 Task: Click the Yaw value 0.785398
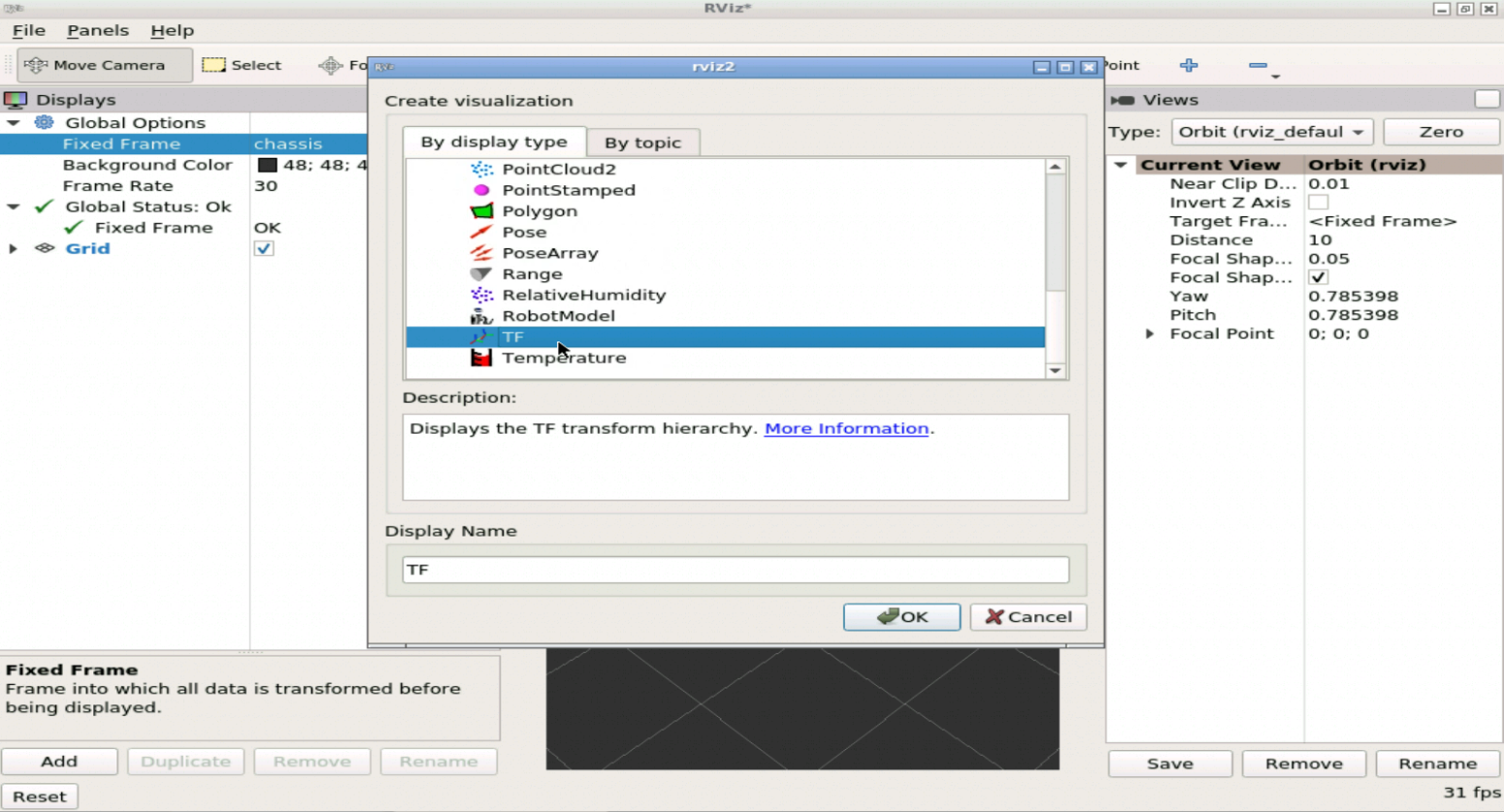click(1353, 296)
